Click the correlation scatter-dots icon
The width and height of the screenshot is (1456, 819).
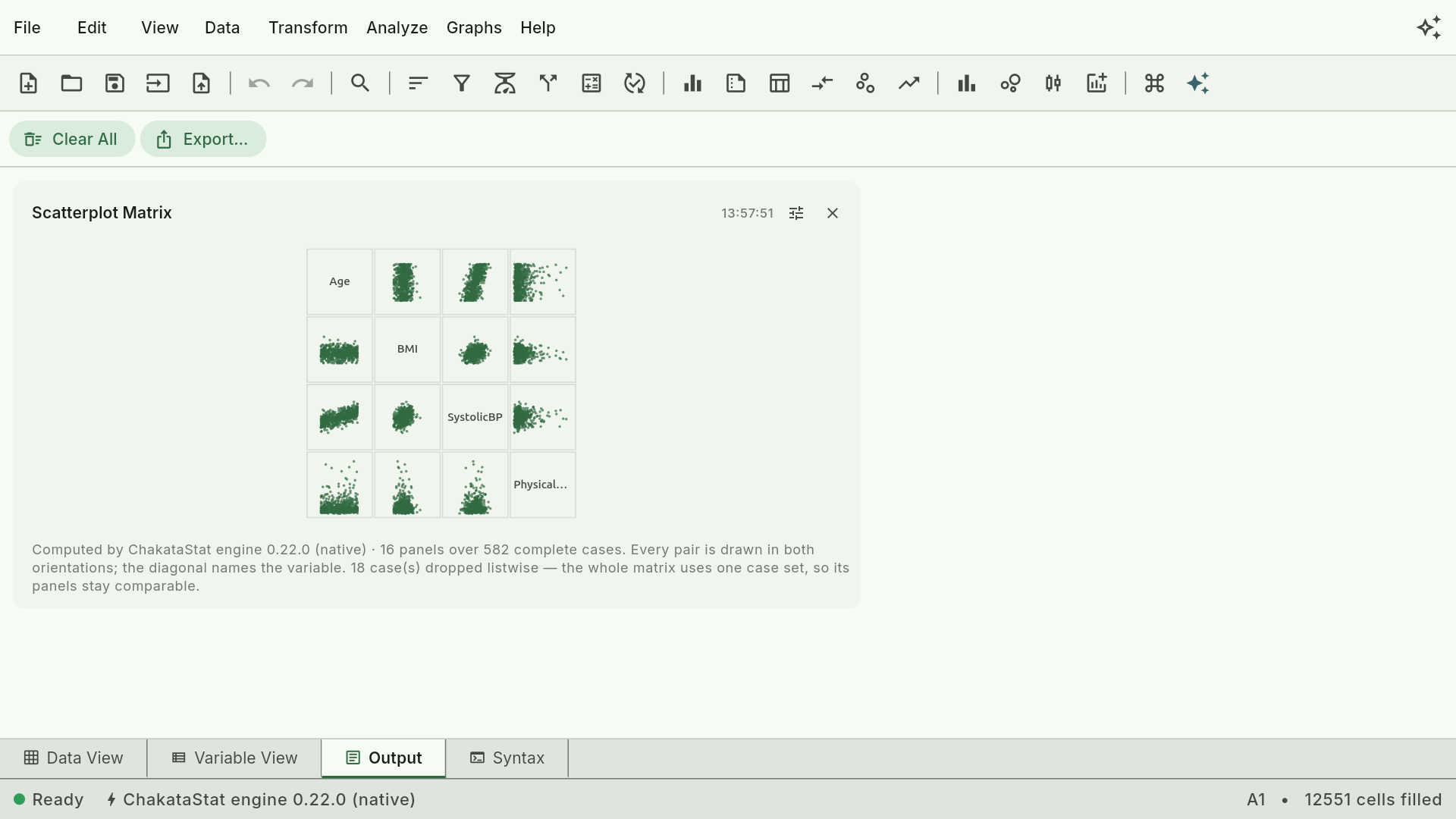click(x=865, y=83)
